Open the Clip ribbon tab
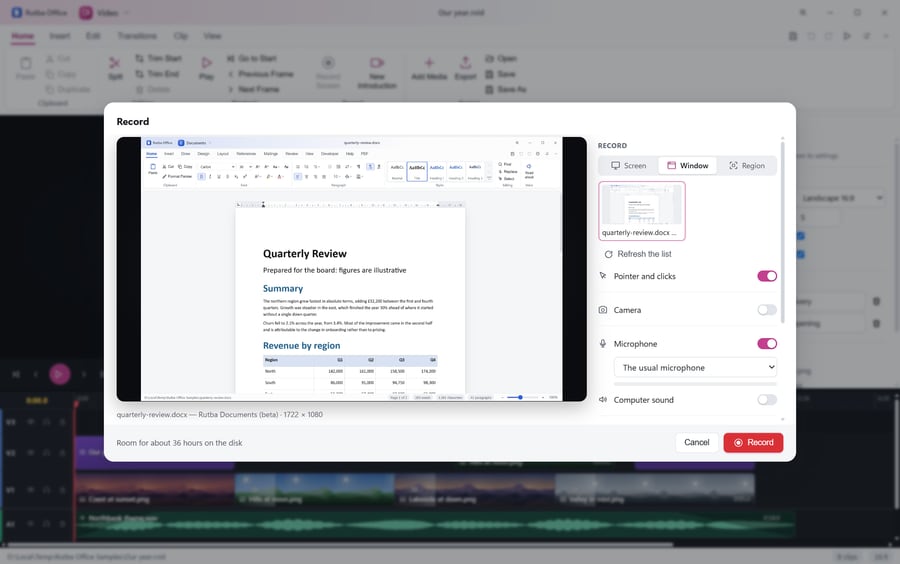Screen dimensions: 900x564 181,36
